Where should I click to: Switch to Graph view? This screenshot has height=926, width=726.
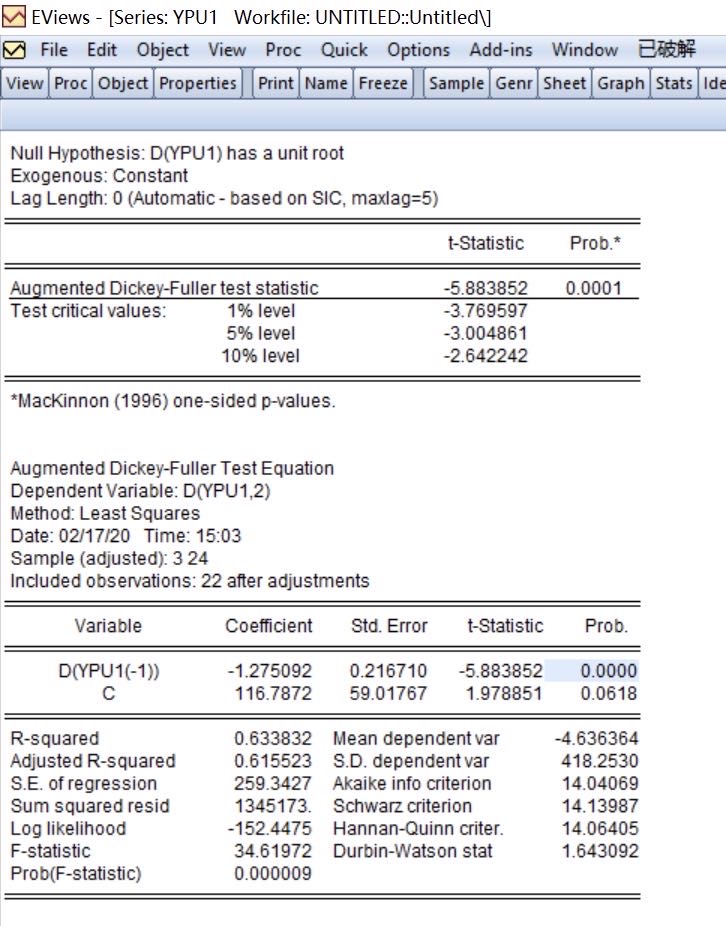pyautogui.click(x=621, y=83)
